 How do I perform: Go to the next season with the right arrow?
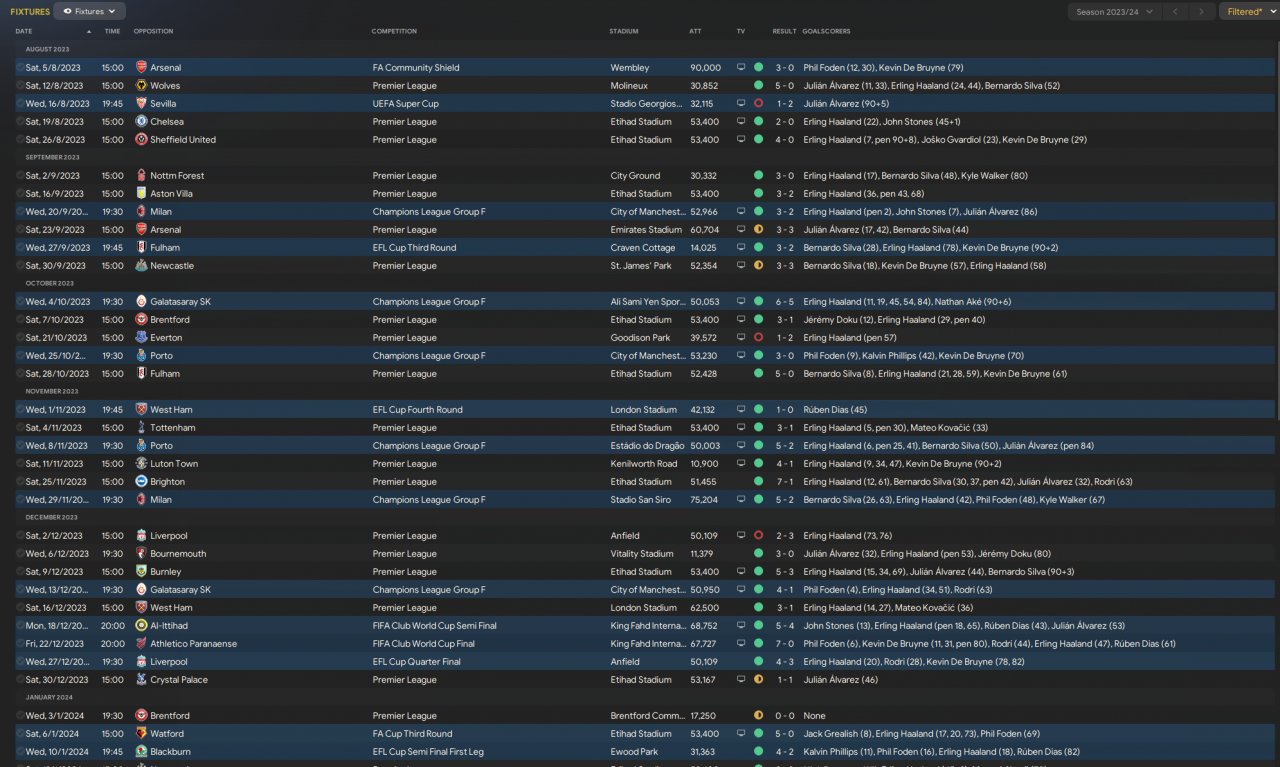(1202, 12)
